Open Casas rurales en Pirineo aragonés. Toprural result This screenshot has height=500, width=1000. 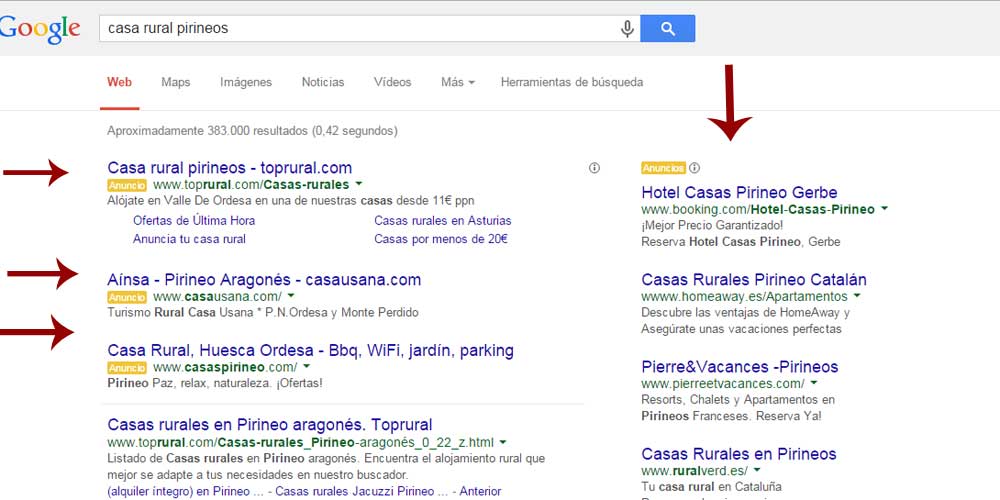click(x=270, y=425)
